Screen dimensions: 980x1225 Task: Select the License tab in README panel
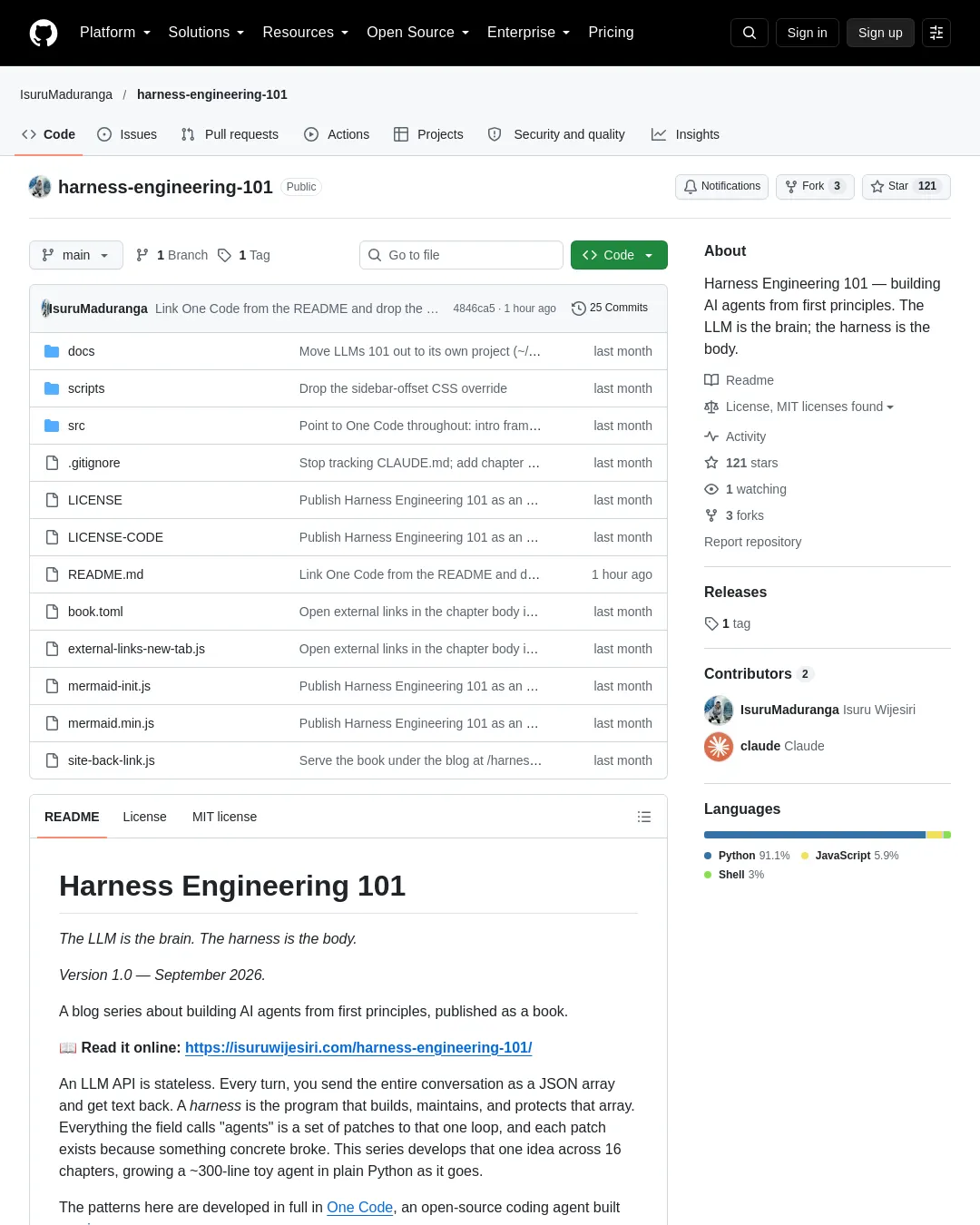(x=145, y=817)
